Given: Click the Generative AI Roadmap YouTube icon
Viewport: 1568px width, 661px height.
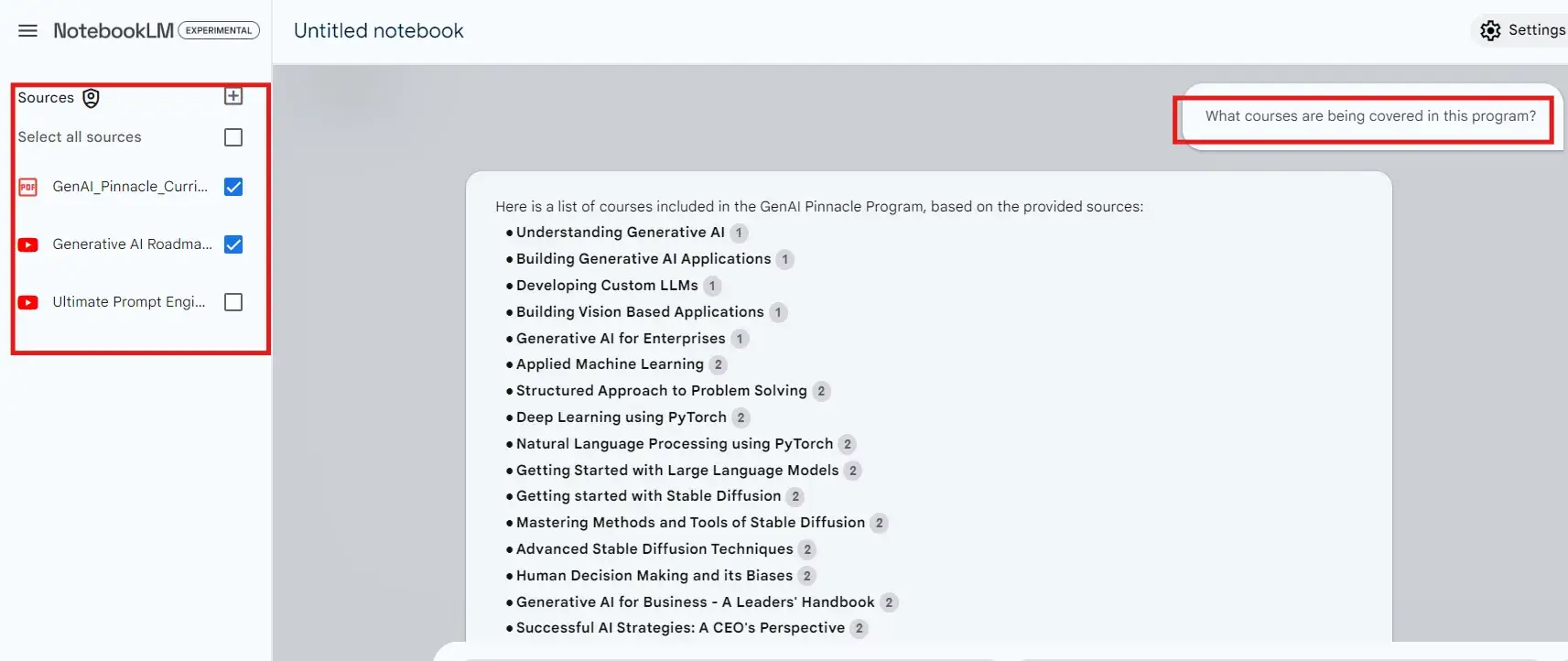Looking at the screenshot, I should 28,244.
